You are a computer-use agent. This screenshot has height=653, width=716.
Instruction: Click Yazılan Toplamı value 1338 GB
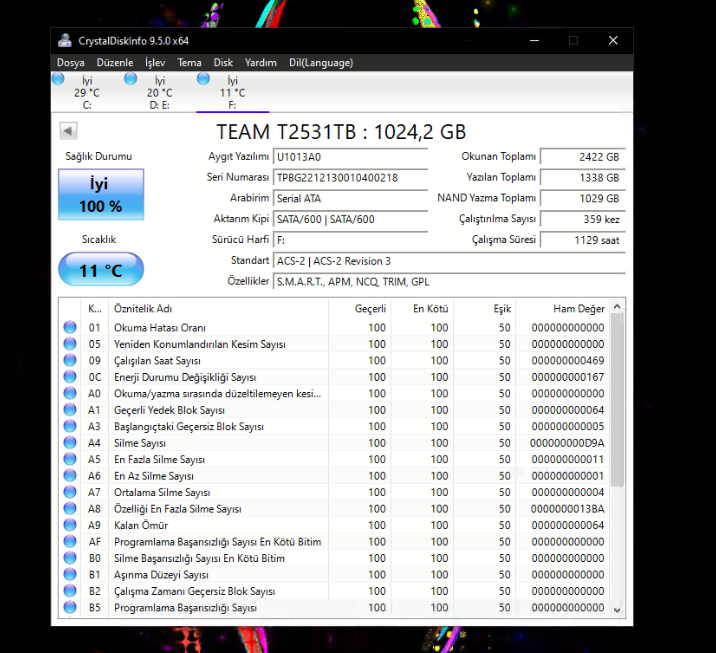tap(583, 178)
